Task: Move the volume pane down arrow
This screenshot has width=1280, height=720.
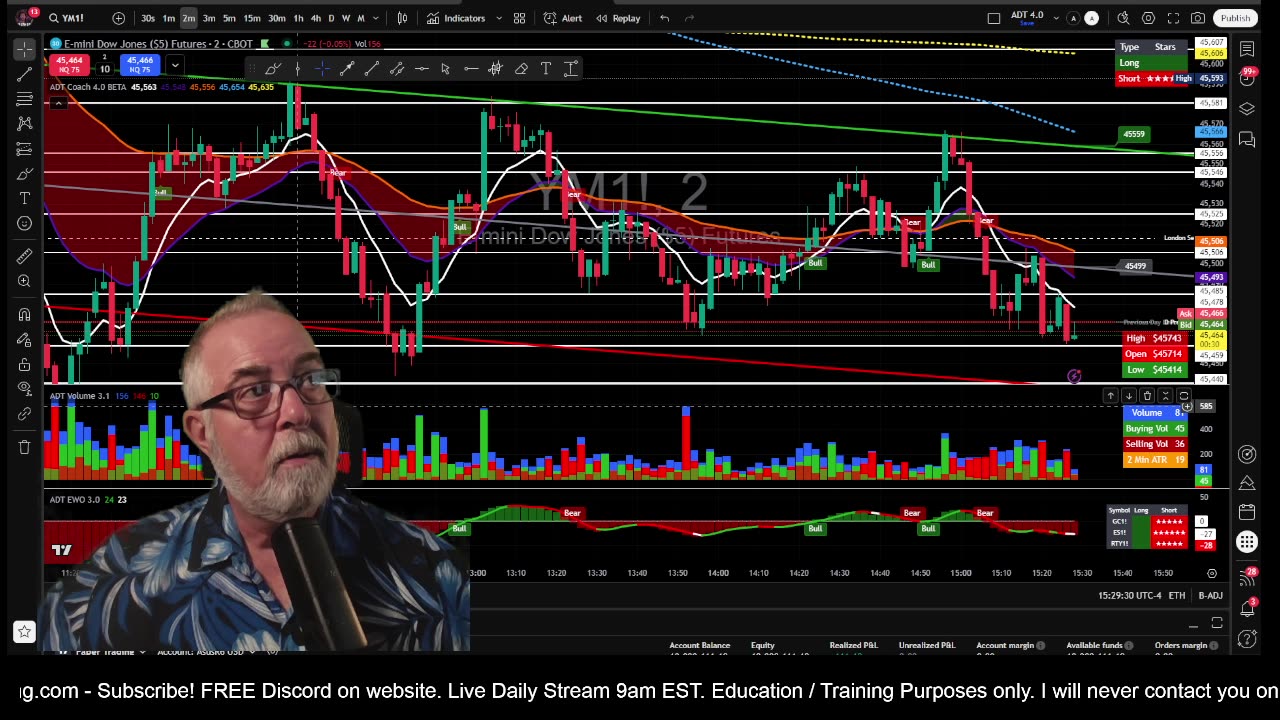Action: coord(1129,396)
